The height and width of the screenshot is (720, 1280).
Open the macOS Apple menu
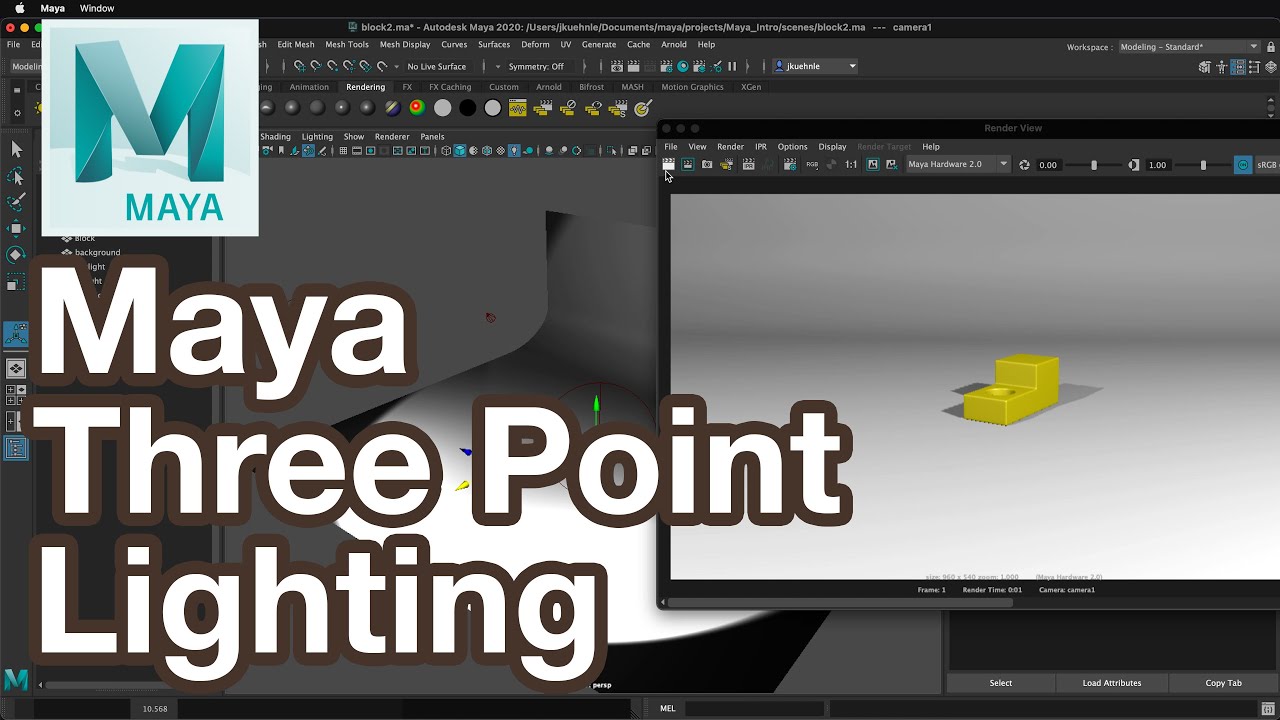19,8
